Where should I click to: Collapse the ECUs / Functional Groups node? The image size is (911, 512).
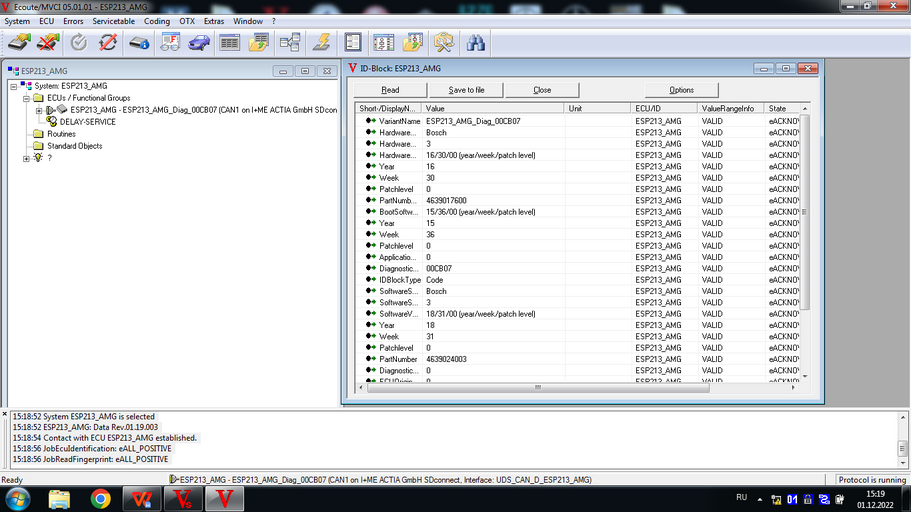click(26, 98)
